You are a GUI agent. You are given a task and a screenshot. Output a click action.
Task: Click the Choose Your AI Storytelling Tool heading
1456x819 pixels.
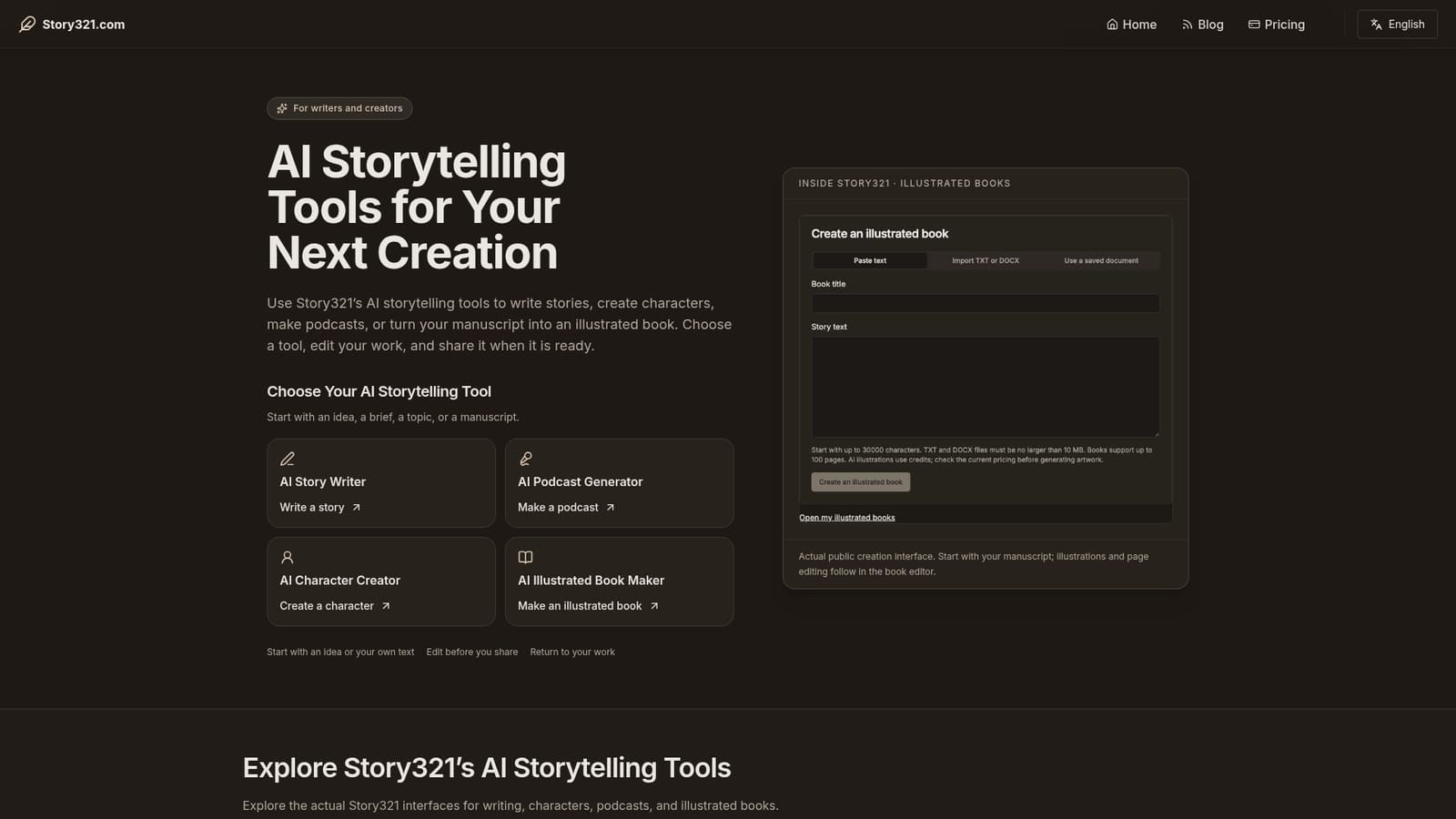point(379,391)
